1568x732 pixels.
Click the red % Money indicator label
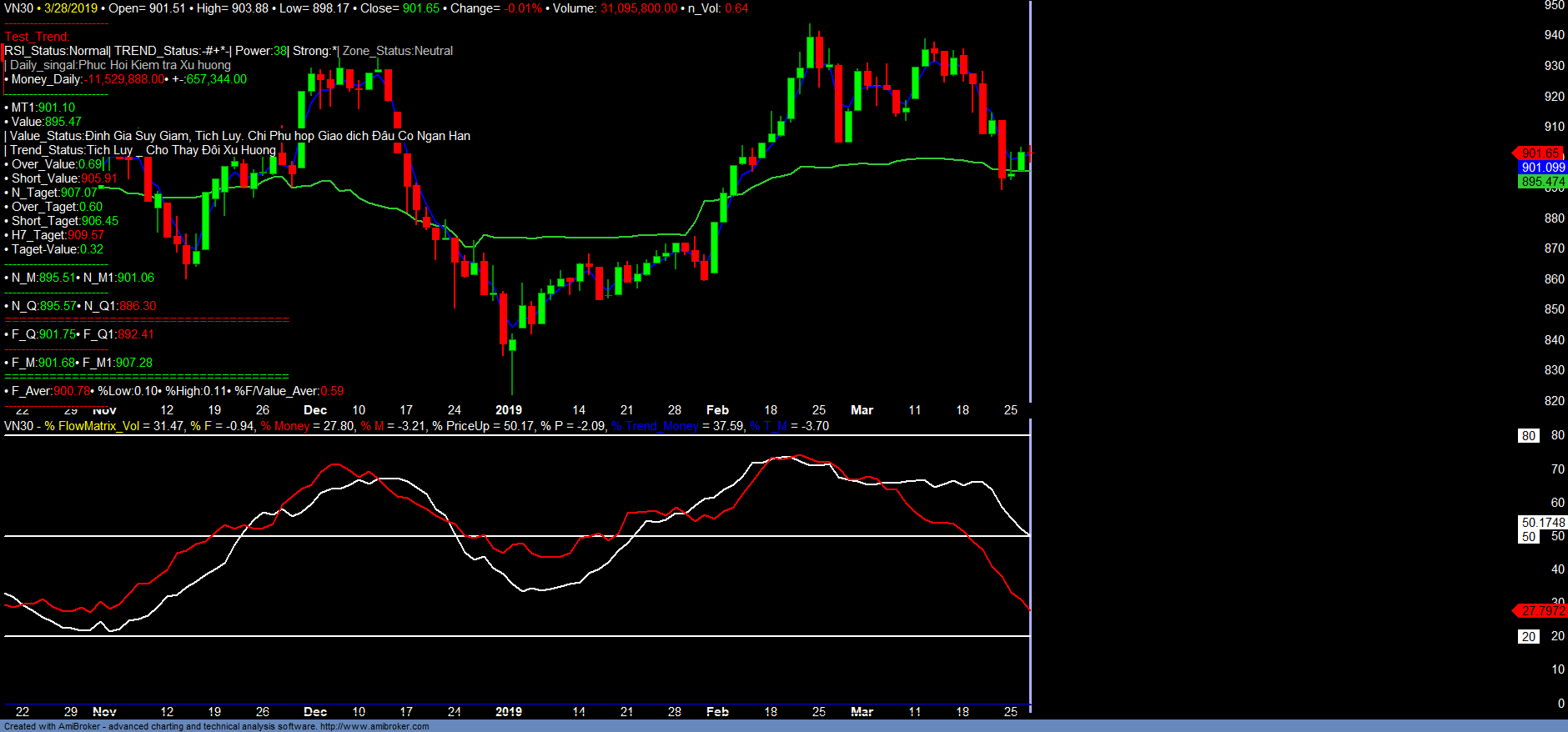pyautogui.click(x=285, y=426)
